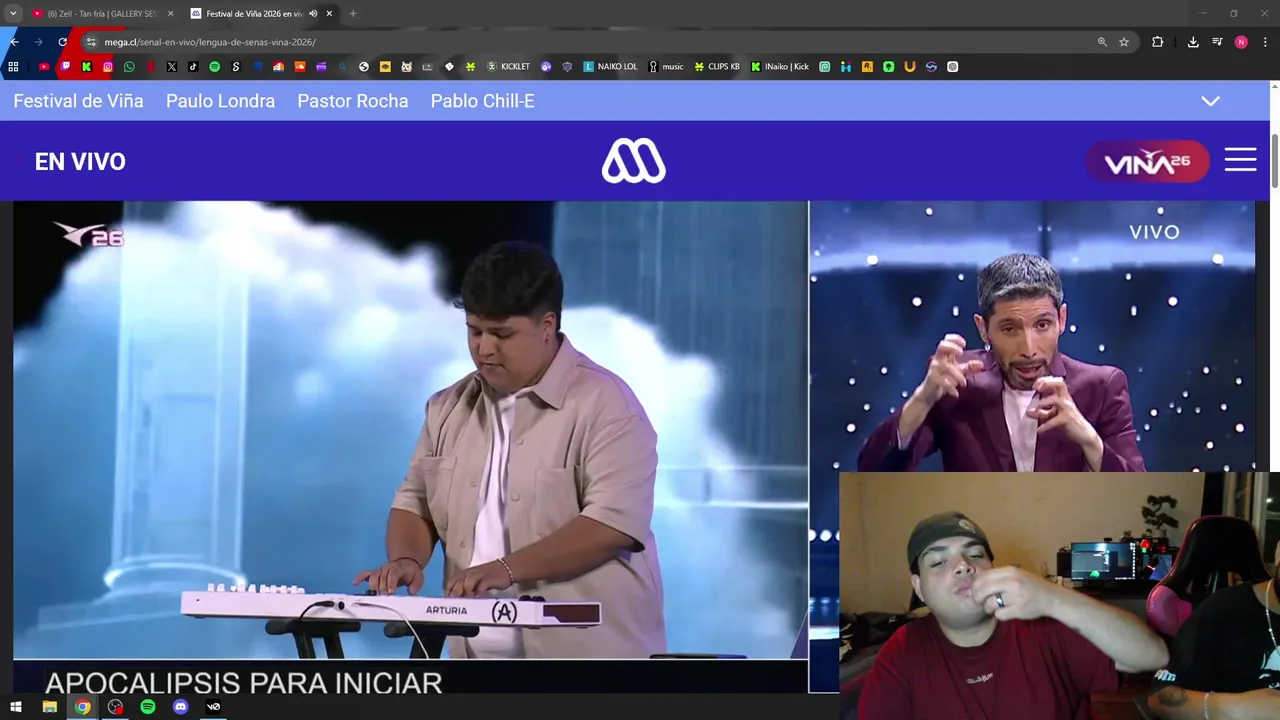Open the Twitch bookmark icon
This screenshot has height=720, width=1280.
pyautogui.click(x=66, y=67)
